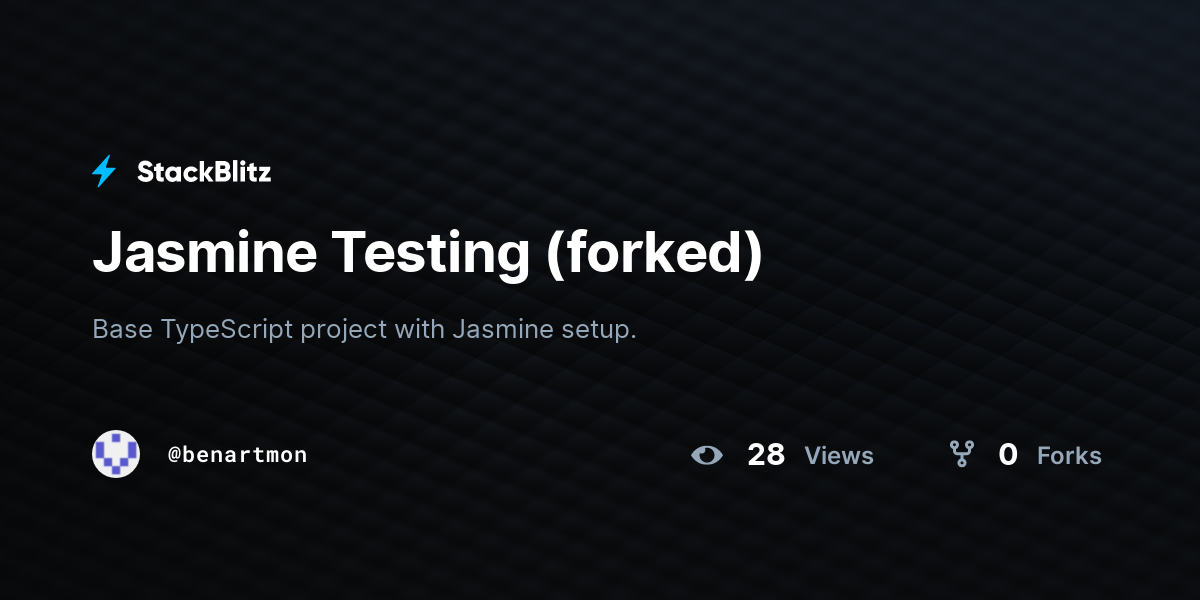This screenshot has height=600, width=1200.
Task: Click the project description line
Action: click(364, 329)
